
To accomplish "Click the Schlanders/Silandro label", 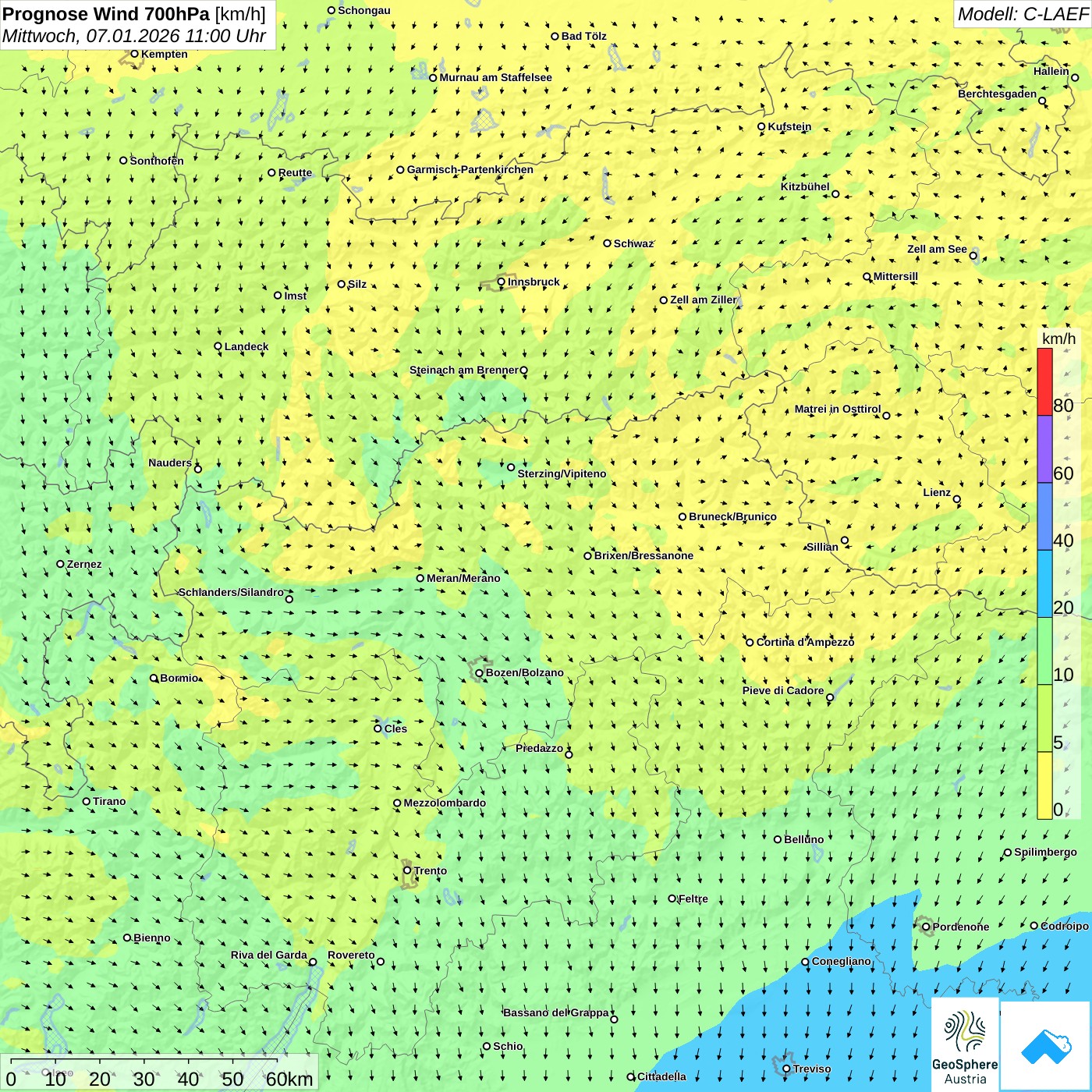I will tap(231, 592).
